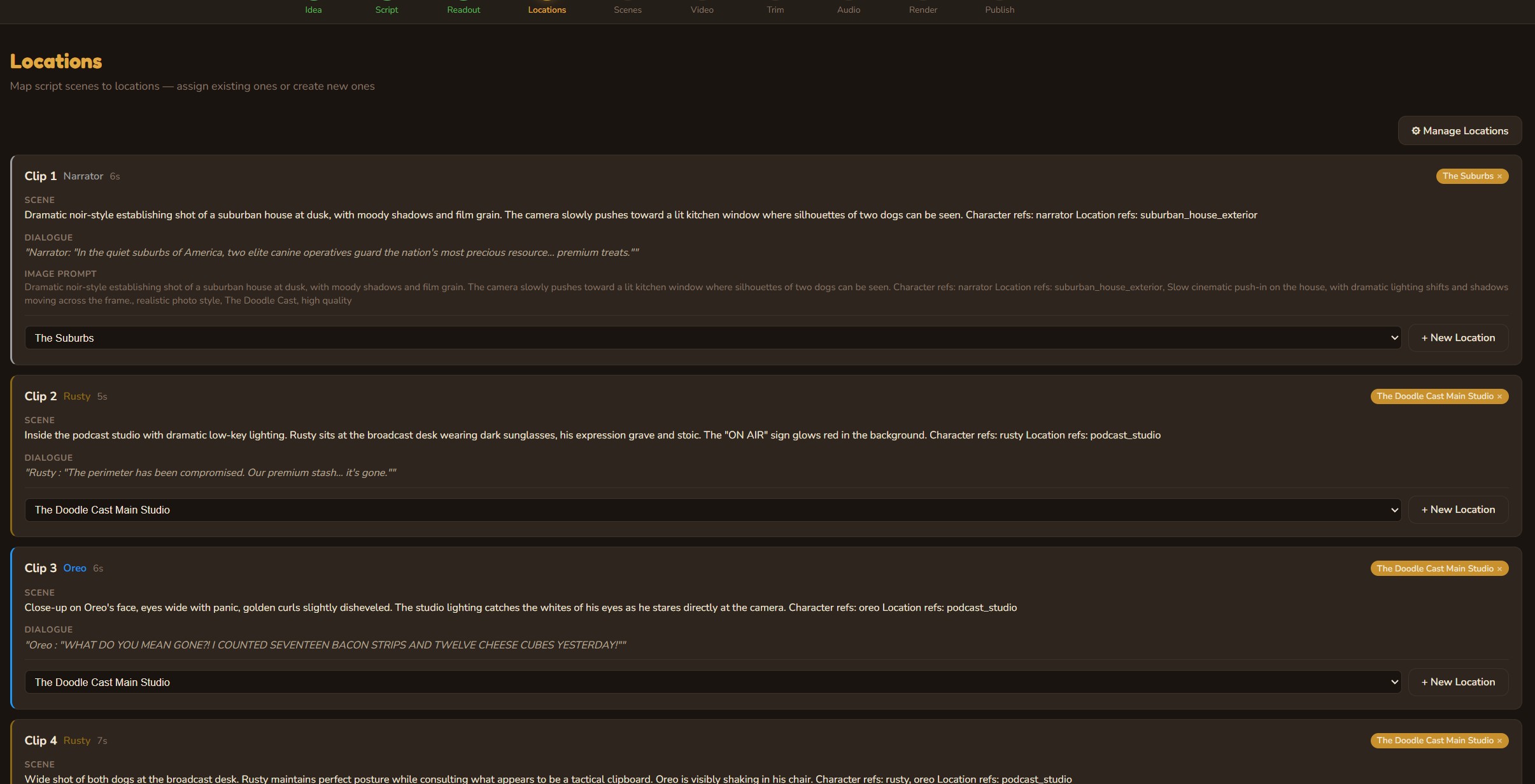Remove Main Studio tag from Clip 3
The height and width of the screenshot is (784, 1535).
pos(1499,569)
